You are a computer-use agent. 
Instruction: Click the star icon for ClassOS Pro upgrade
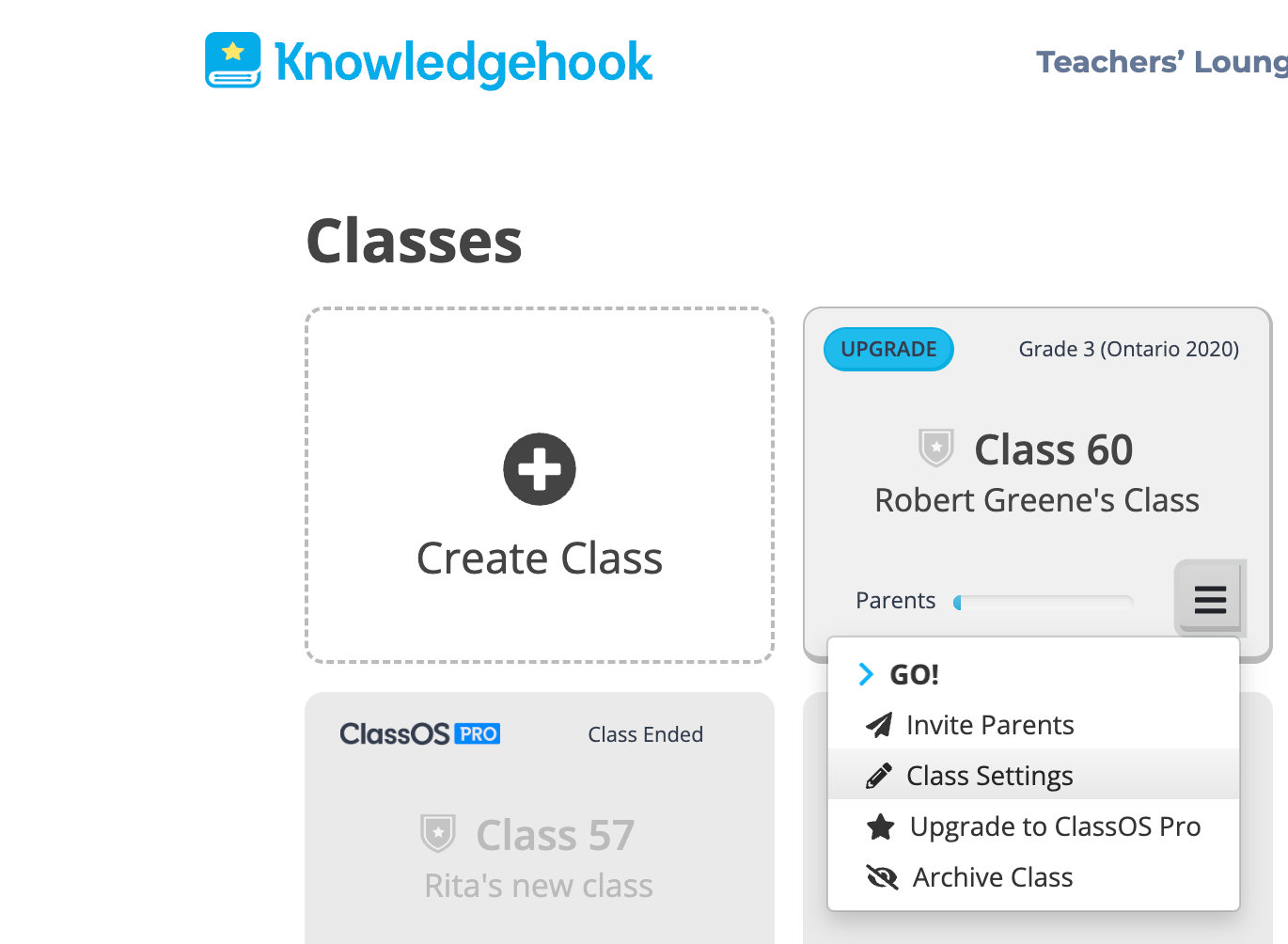(881, 826)
